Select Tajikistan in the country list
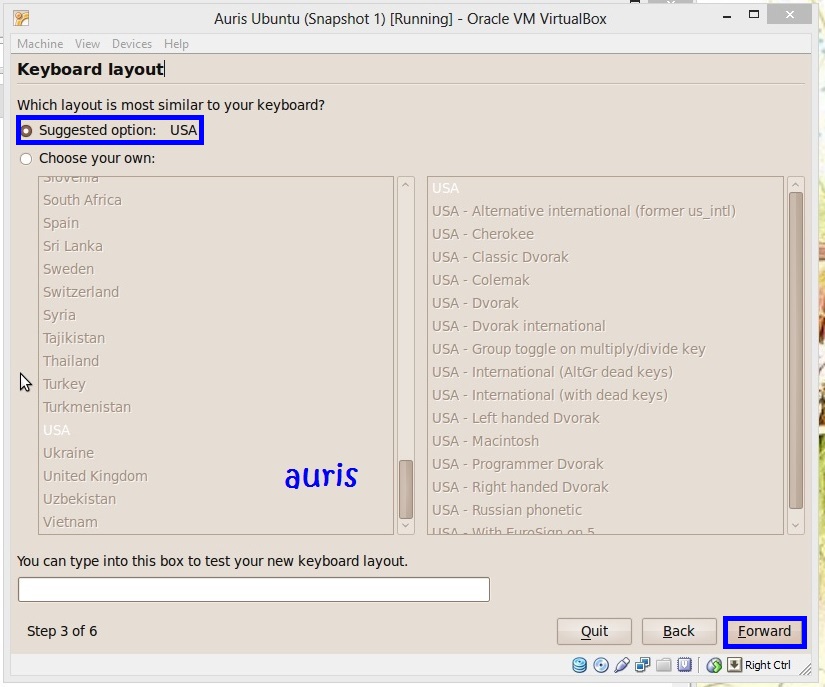This screenshot has height=687, width=825. (216, 338)
